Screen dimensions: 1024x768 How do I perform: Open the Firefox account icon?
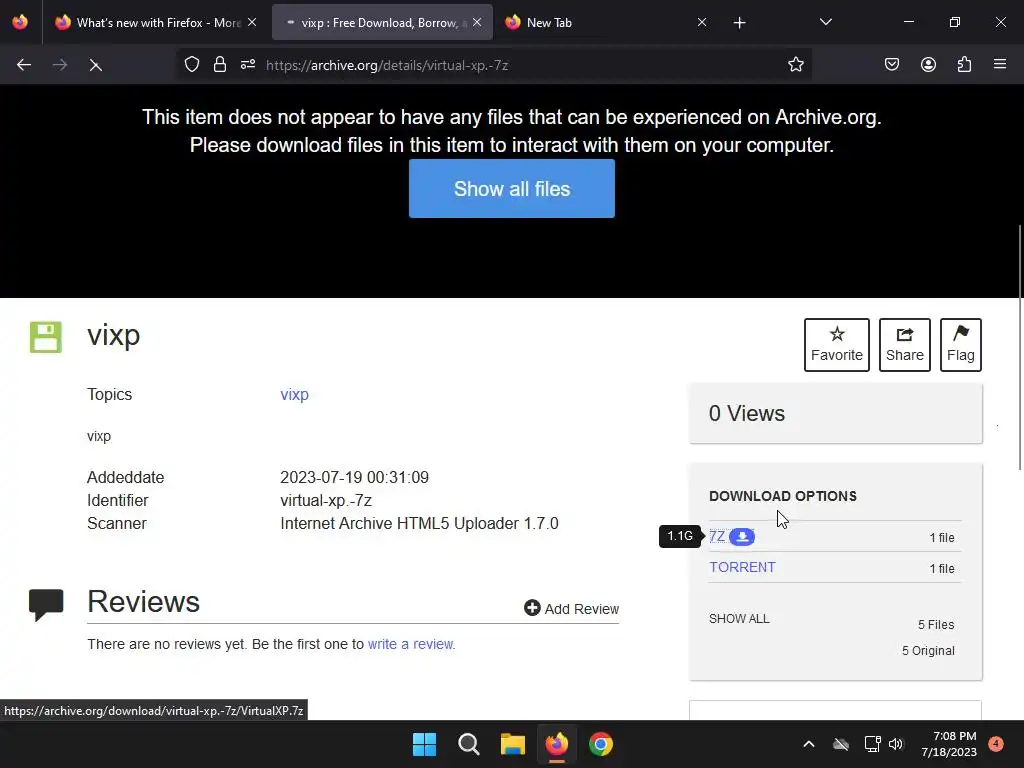928,65
